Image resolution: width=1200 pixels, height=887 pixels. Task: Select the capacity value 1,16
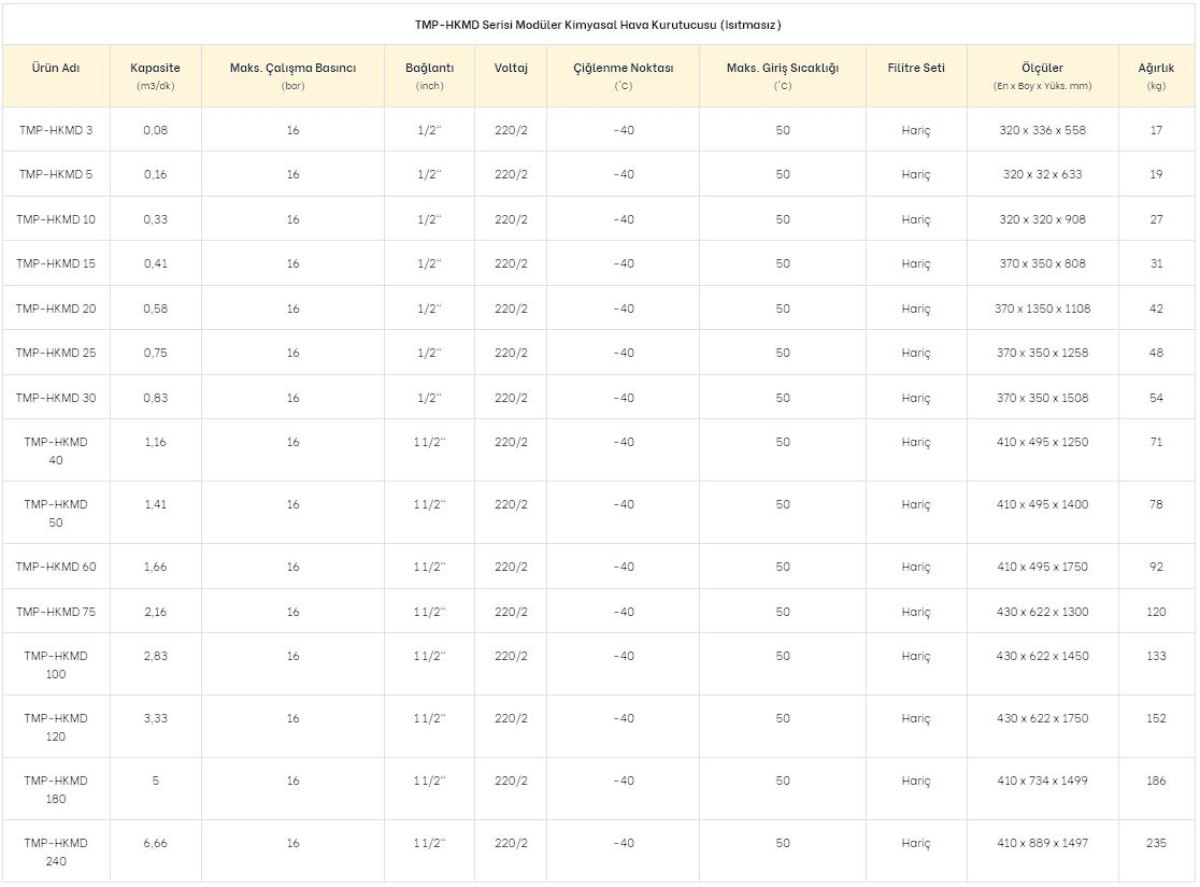(x=155, y=442)
